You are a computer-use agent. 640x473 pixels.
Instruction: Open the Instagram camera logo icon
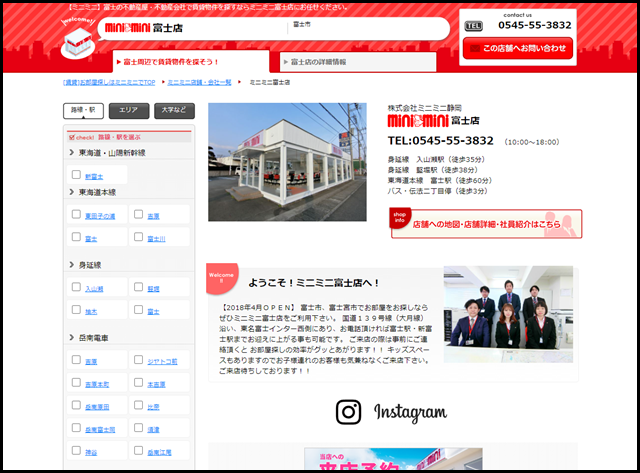(x=348, y=412)
